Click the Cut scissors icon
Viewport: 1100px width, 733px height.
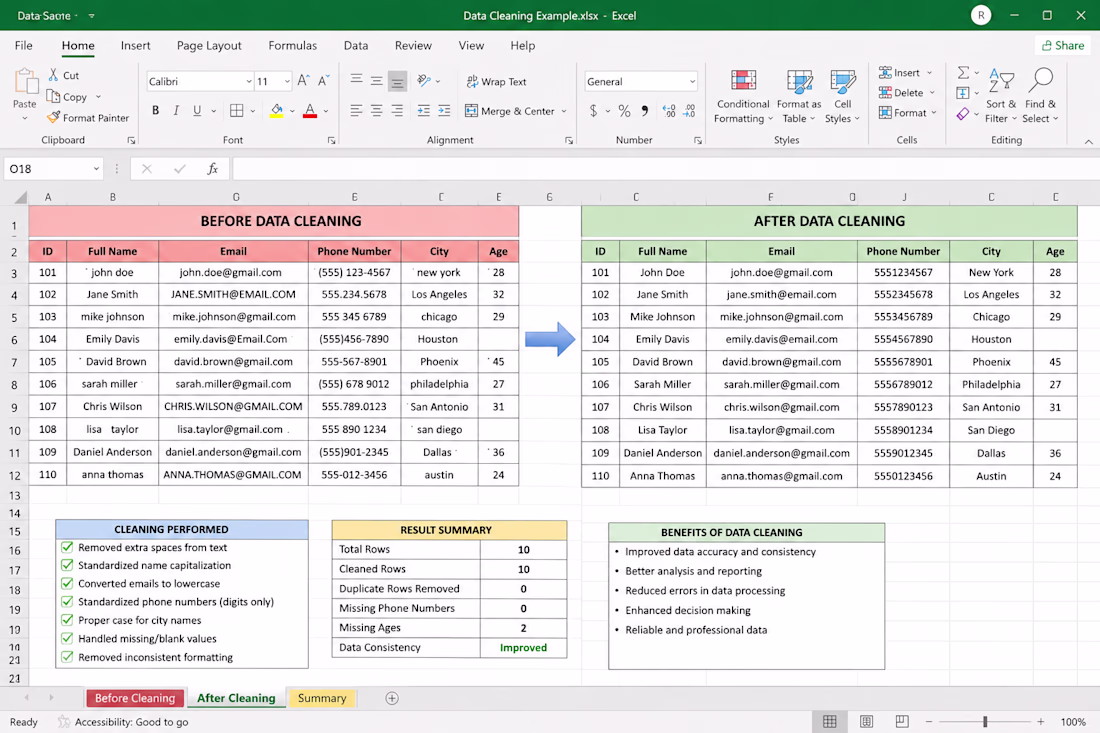(x=53, y=74)
